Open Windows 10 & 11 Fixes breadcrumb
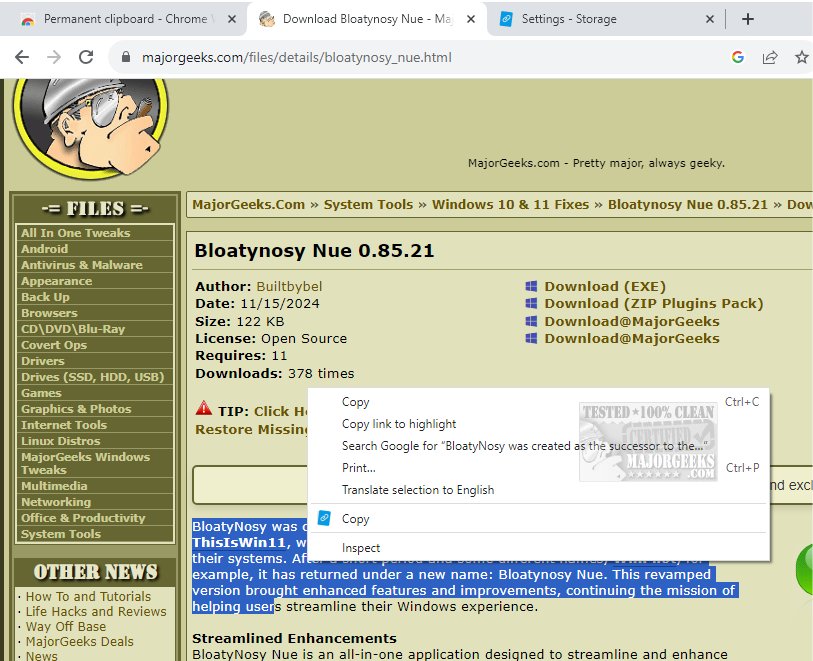The width and height of the screenshot is (813, 661). pos(510,204)
